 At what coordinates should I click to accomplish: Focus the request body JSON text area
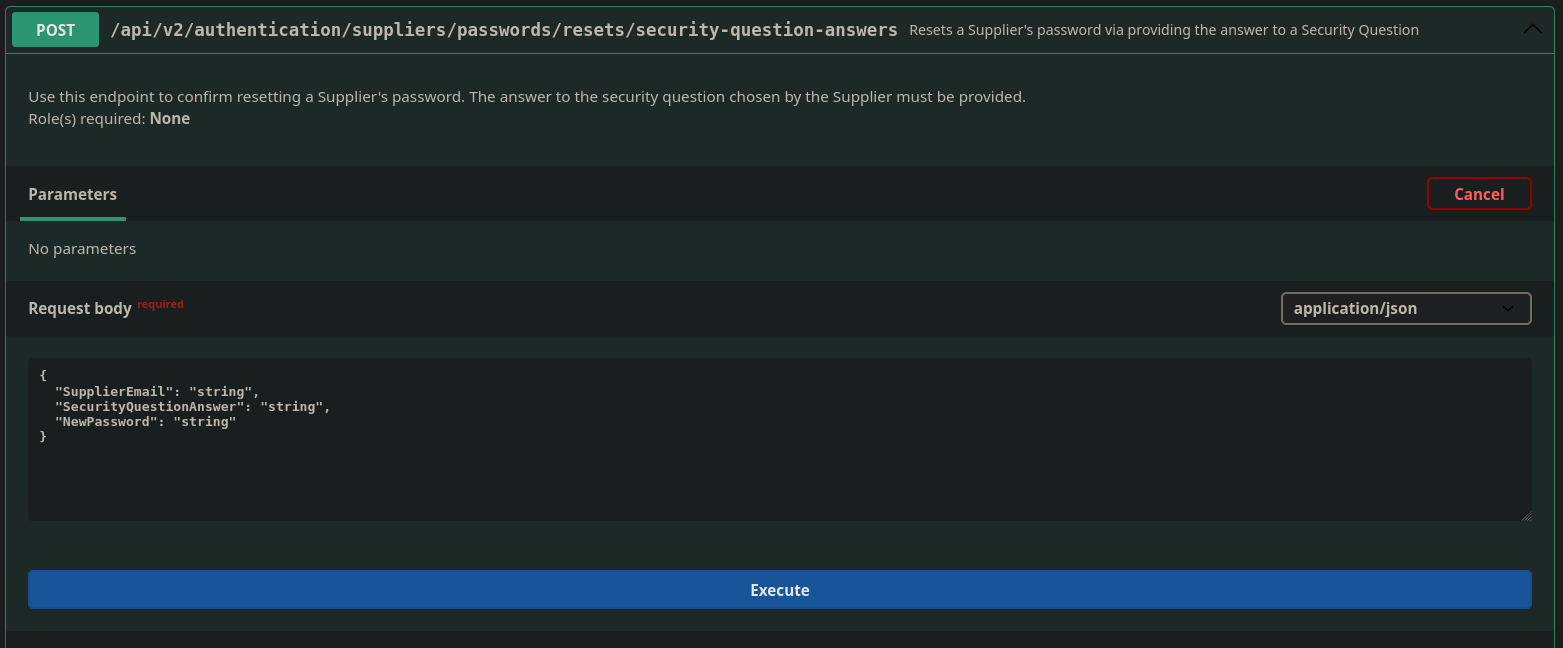click(780, 470)
